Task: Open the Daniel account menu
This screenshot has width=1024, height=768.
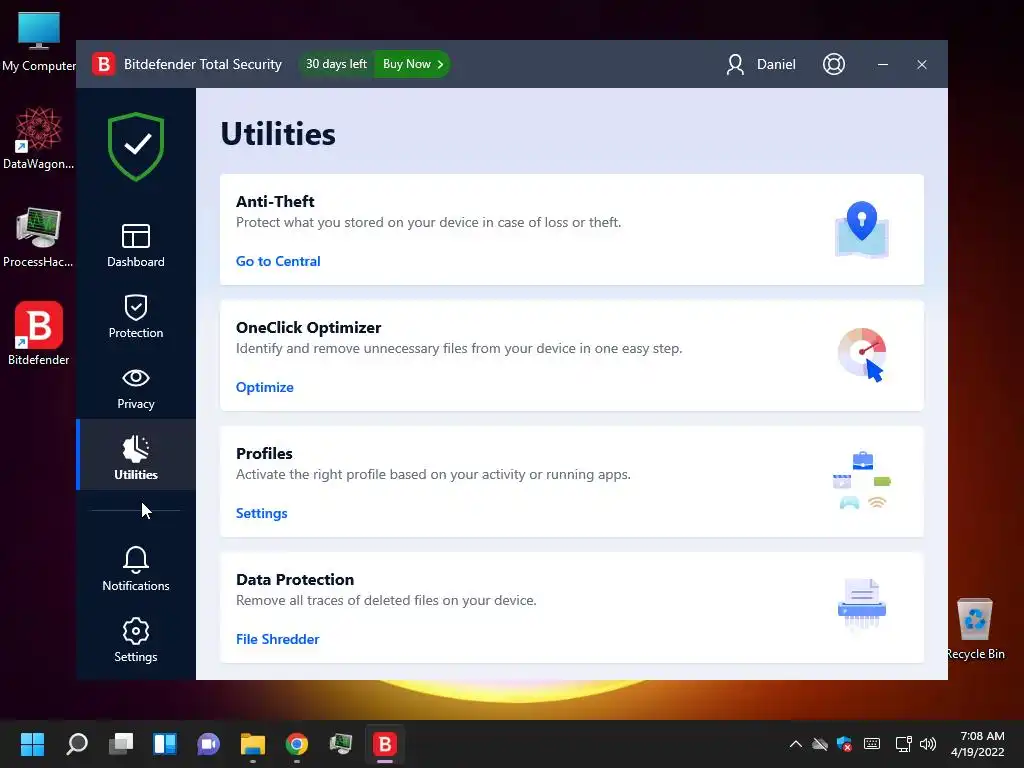Action: [761, 64]
